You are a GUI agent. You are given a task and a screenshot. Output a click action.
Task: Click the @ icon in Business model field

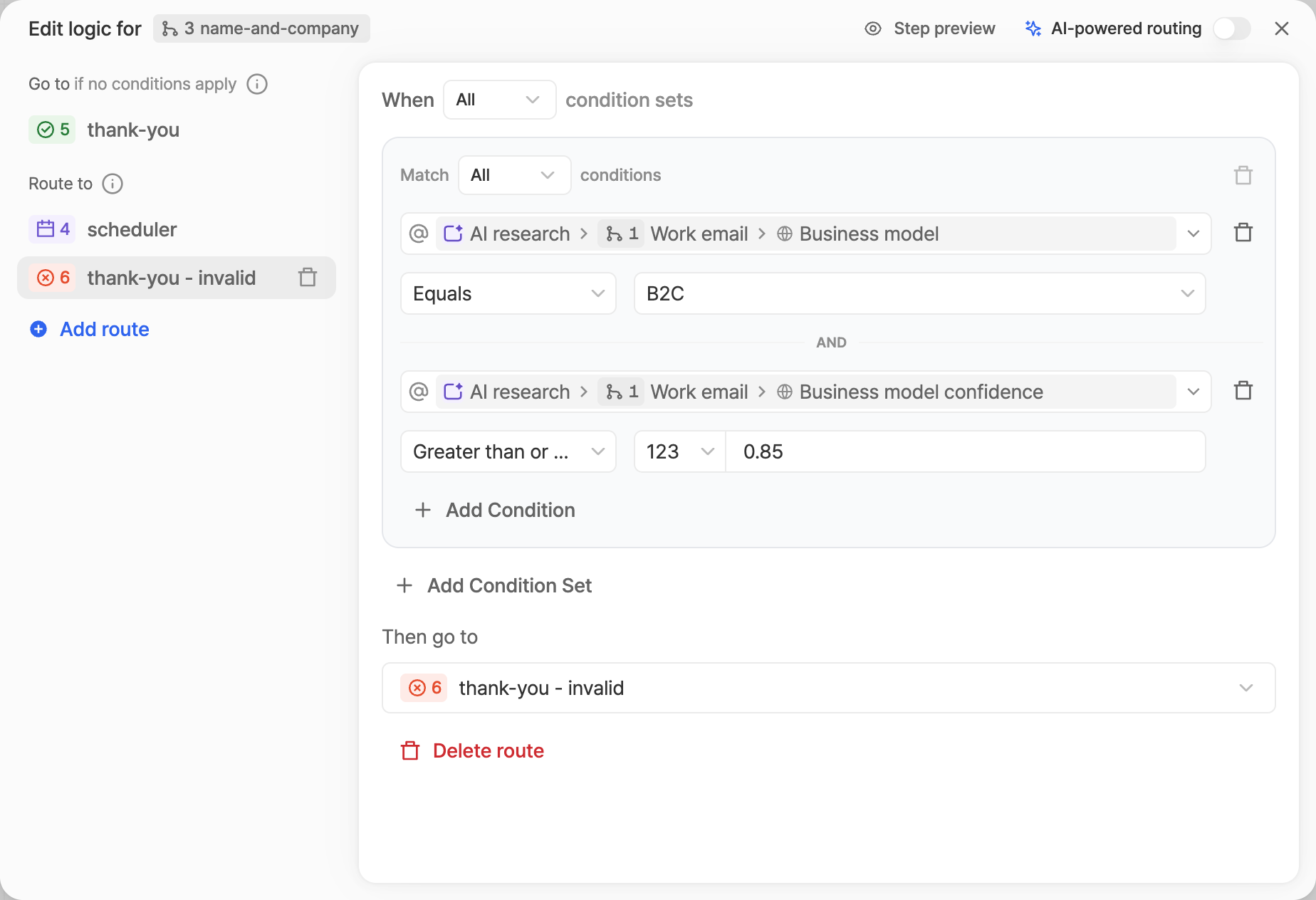(419, 234)
